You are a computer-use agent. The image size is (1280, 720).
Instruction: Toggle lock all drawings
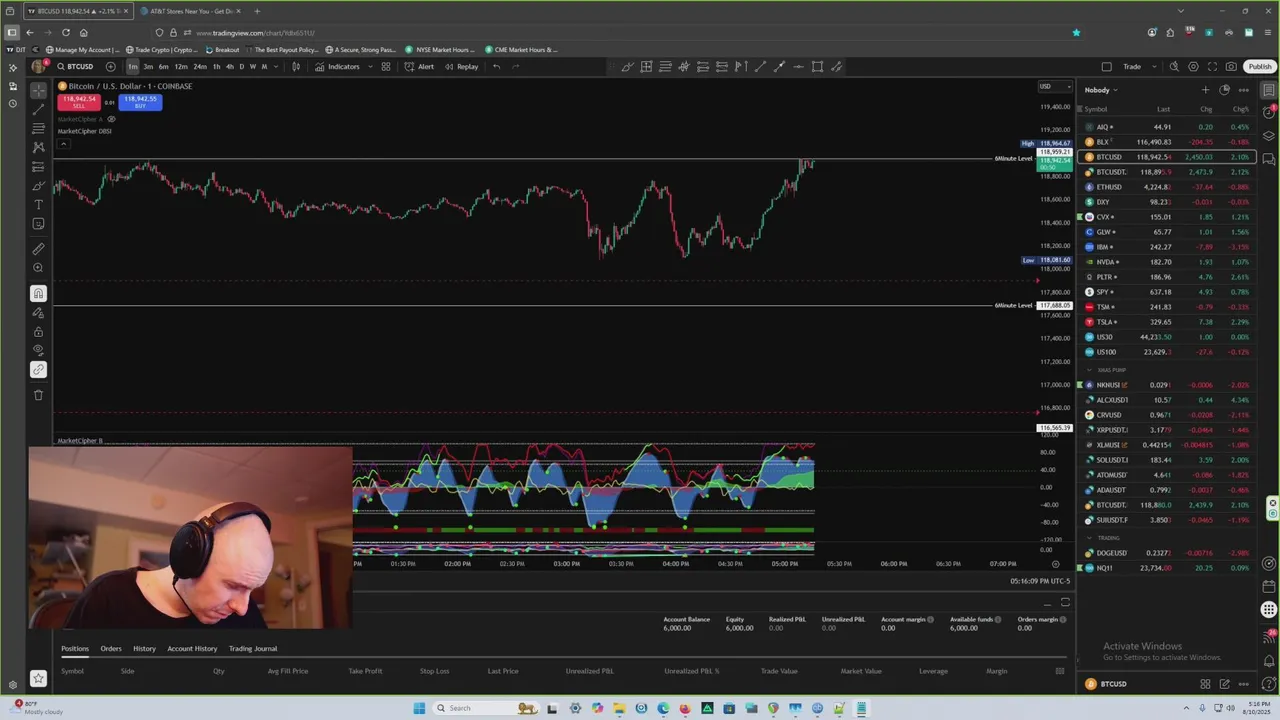tap(38, 331)
